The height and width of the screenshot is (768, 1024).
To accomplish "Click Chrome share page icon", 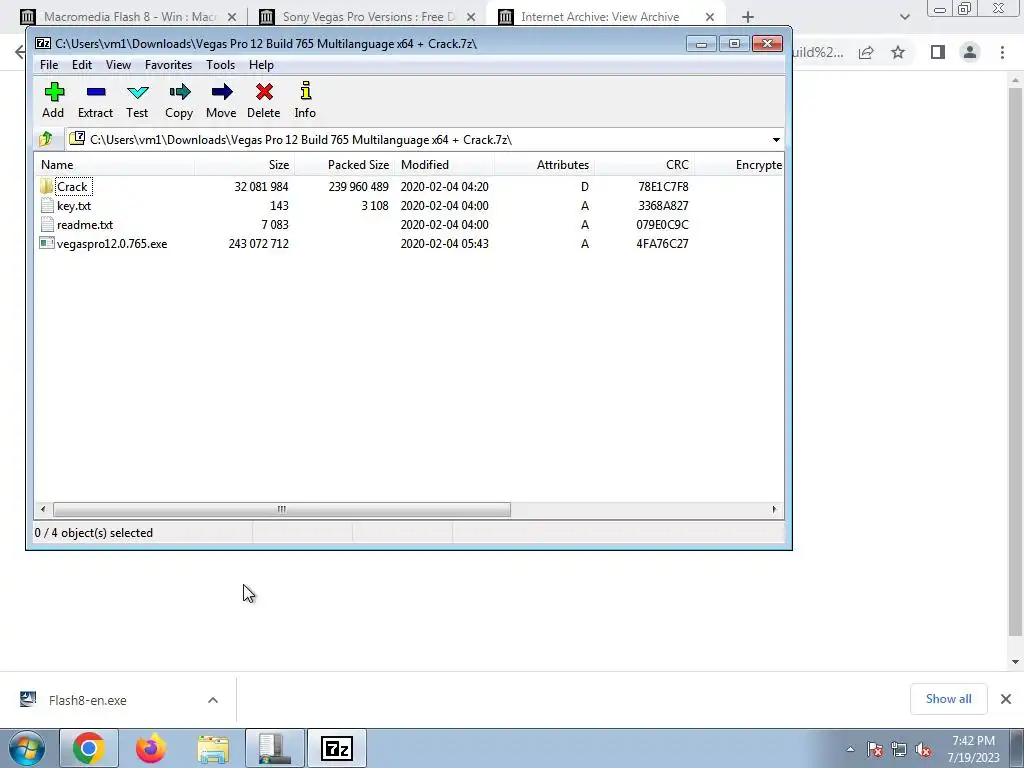I will tap(866, 52).
